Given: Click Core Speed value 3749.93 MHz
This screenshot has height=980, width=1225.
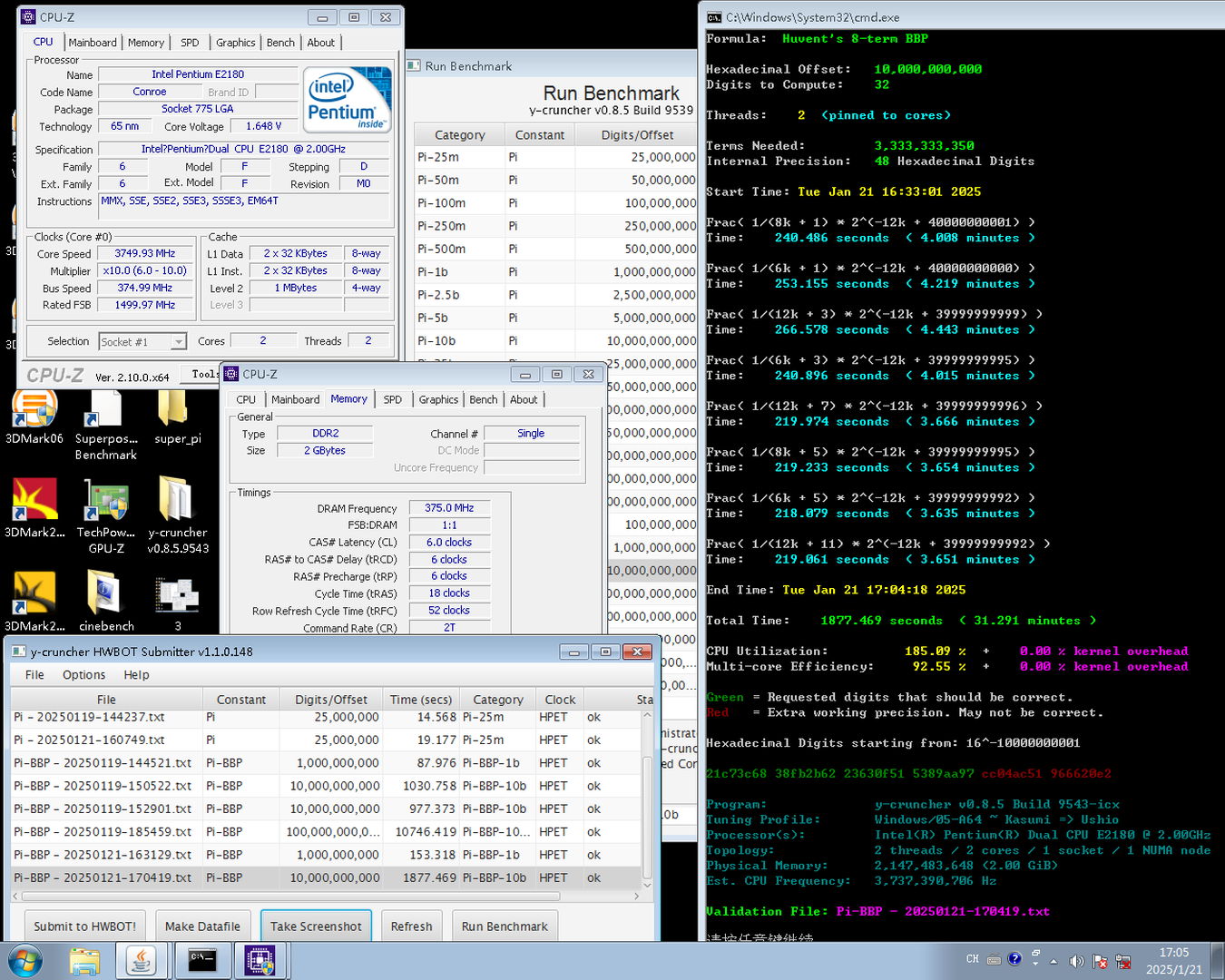Looking at the screenshot, I should pos(145,254).
